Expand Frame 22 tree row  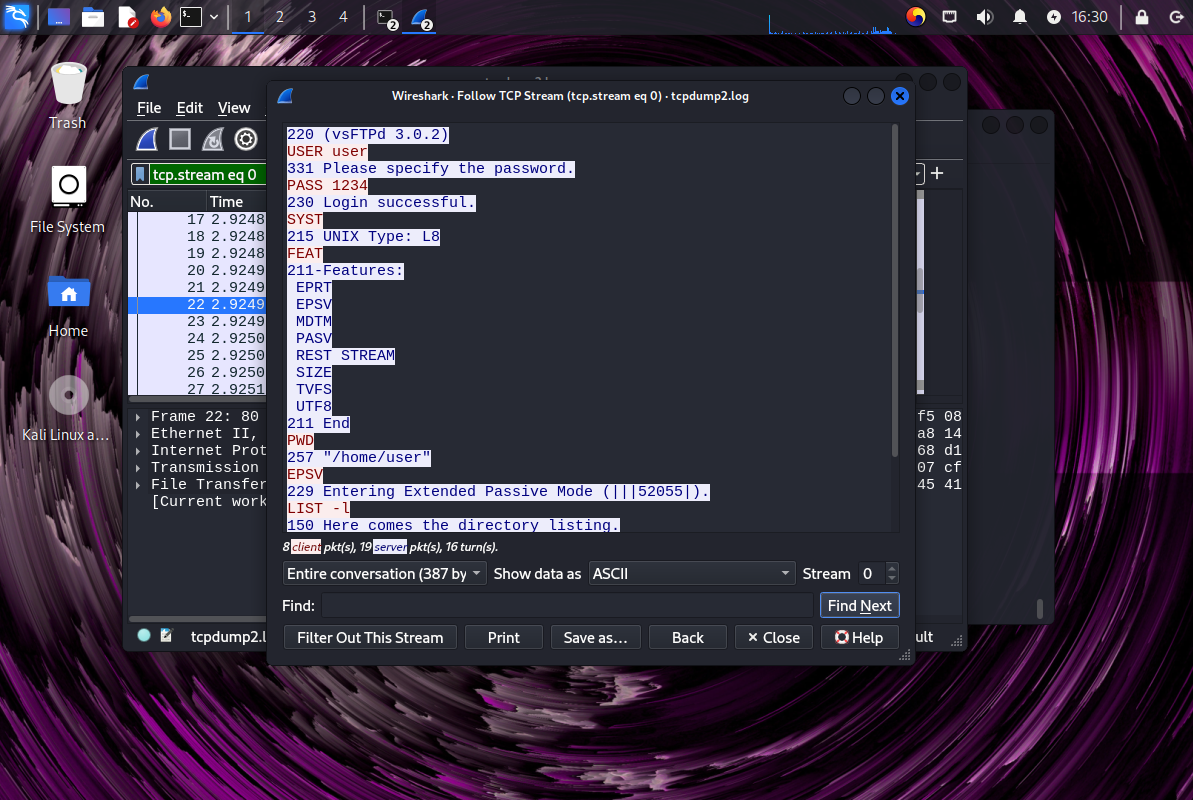[138, 416]
